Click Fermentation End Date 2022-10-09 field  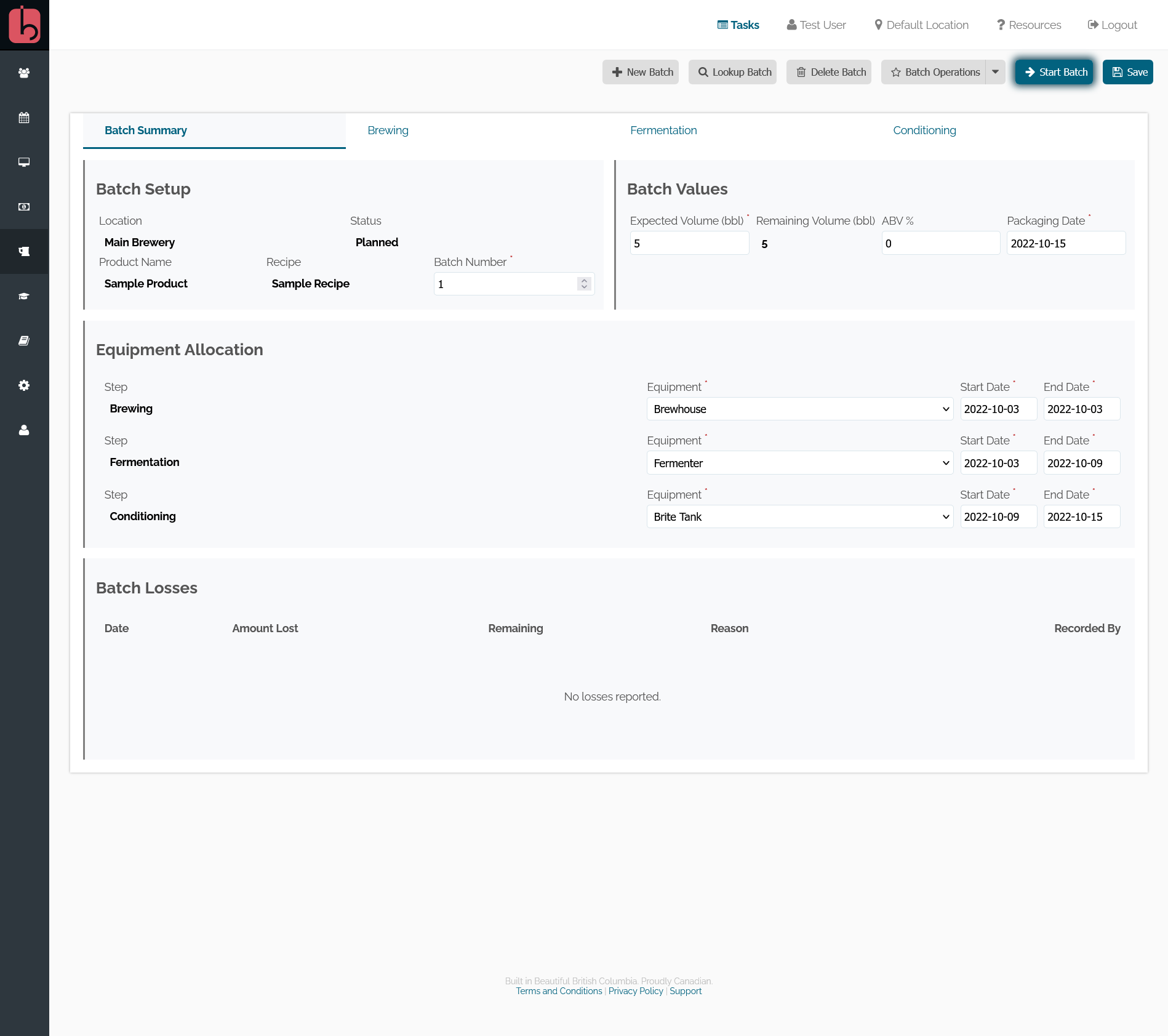[1082, 463]
